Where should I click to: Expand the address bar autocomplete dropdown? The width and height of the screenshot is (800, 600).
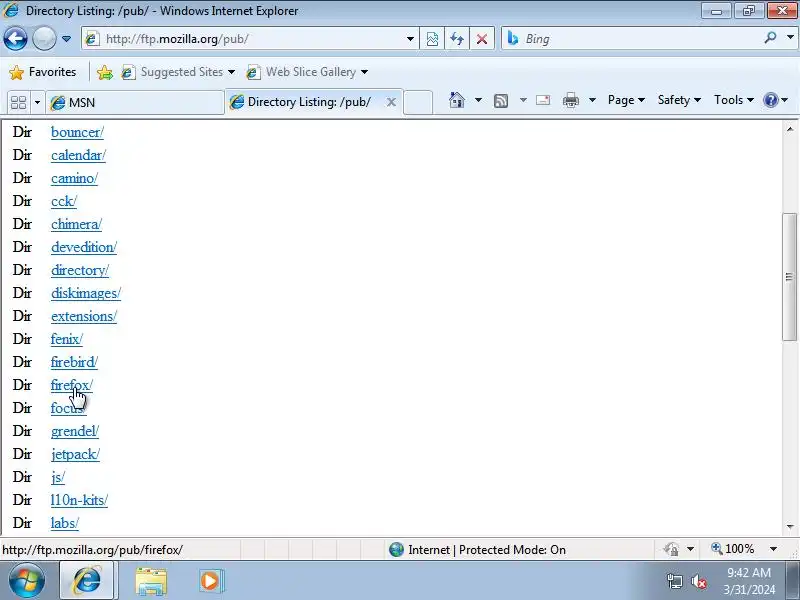click(410, 39)
